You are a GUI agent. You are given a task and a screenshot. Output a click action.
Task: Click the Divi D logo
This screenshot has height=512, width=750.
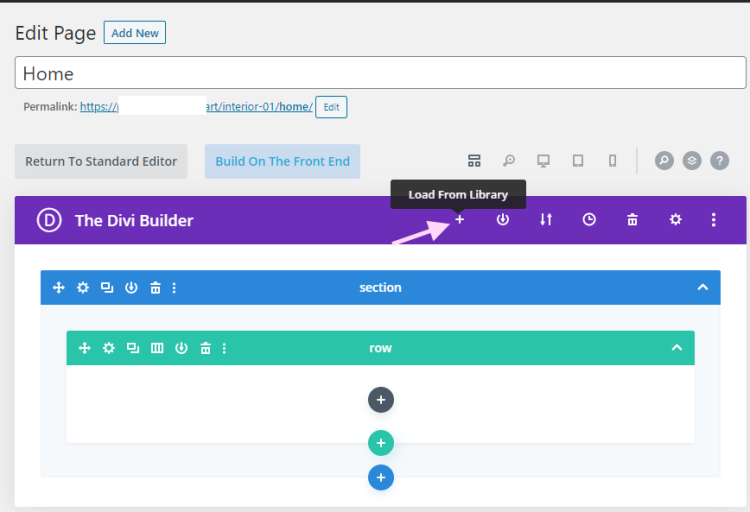pyautogui.click(x=49, y=220)
